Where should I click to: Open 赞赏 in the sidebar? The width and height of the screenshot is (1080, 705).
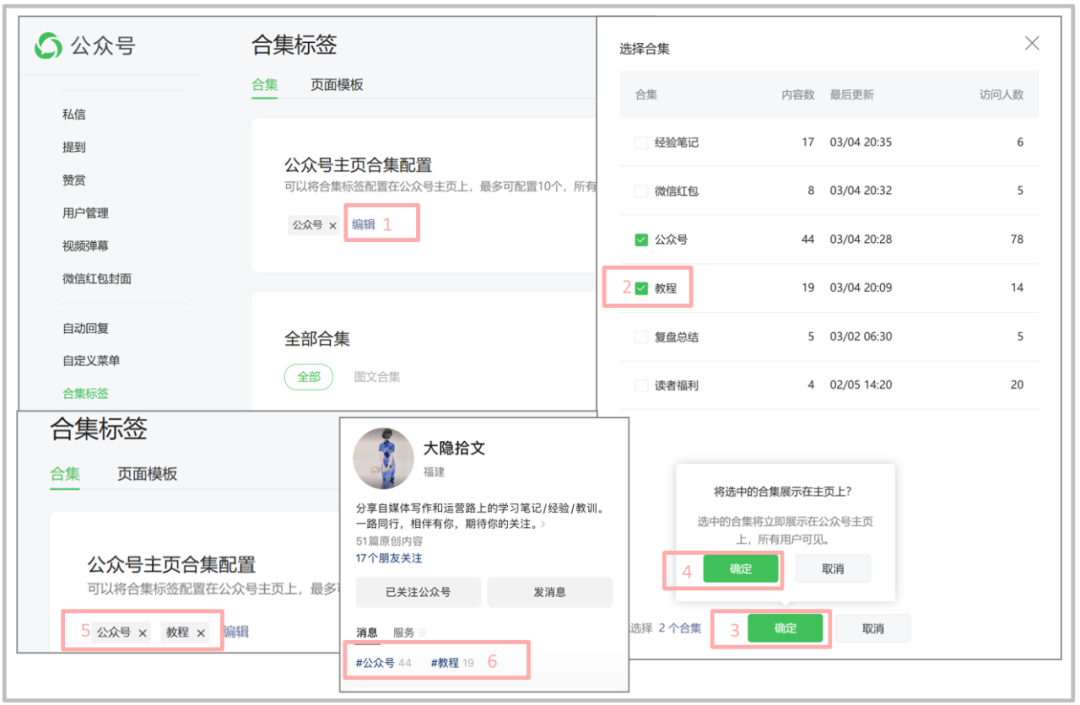click(x=74, y=180)
